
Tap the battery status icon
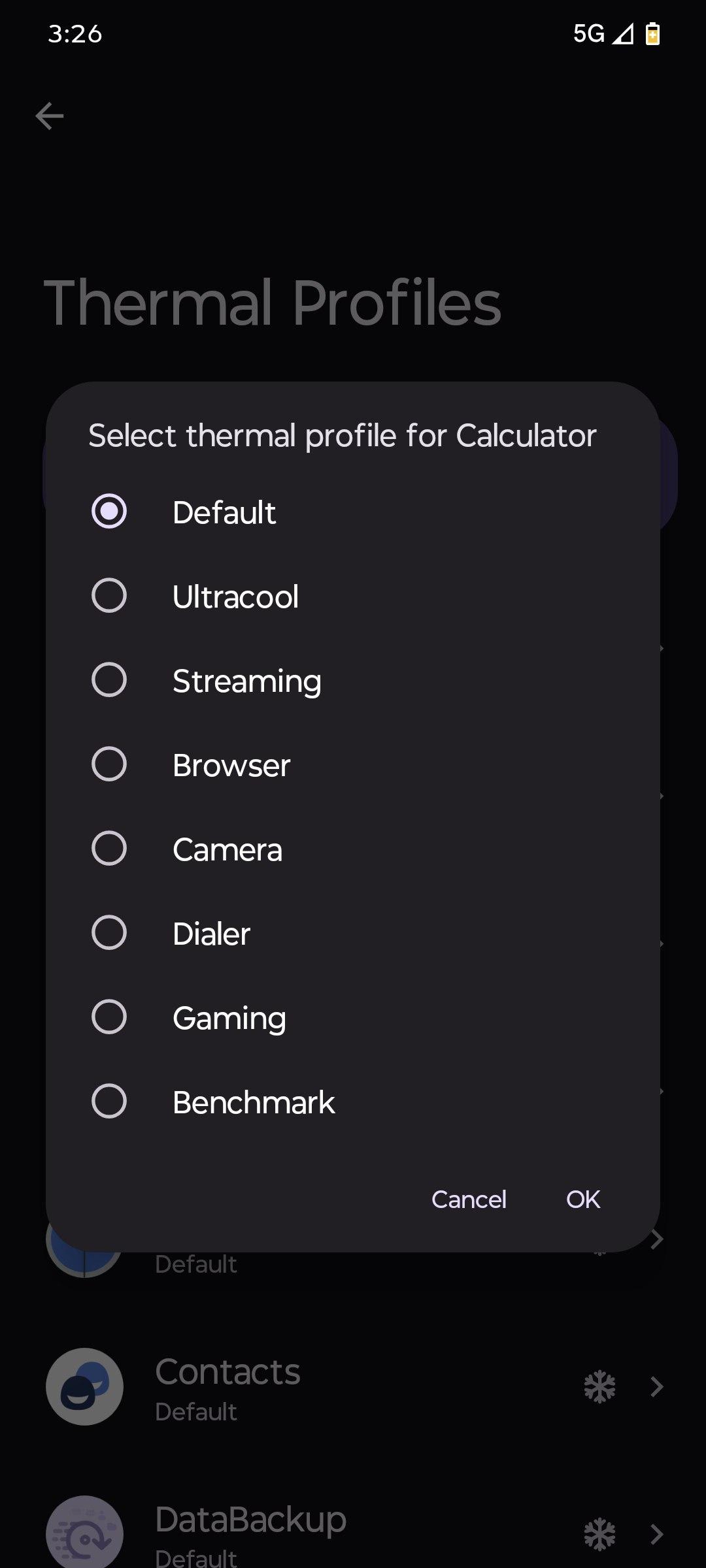[x=652, y=34]
